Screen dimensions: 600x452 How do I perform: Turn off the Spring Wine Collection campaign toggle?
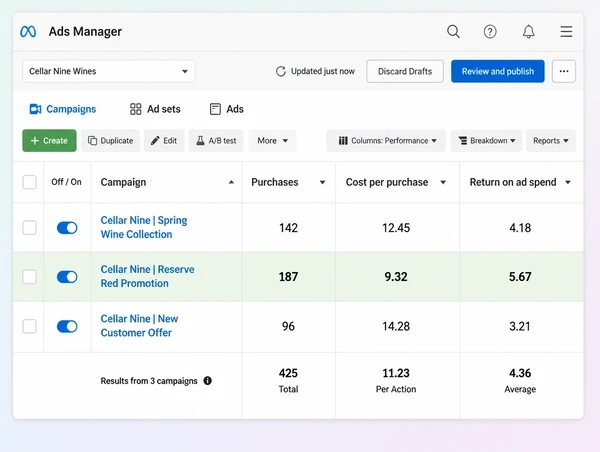point(67,228)
